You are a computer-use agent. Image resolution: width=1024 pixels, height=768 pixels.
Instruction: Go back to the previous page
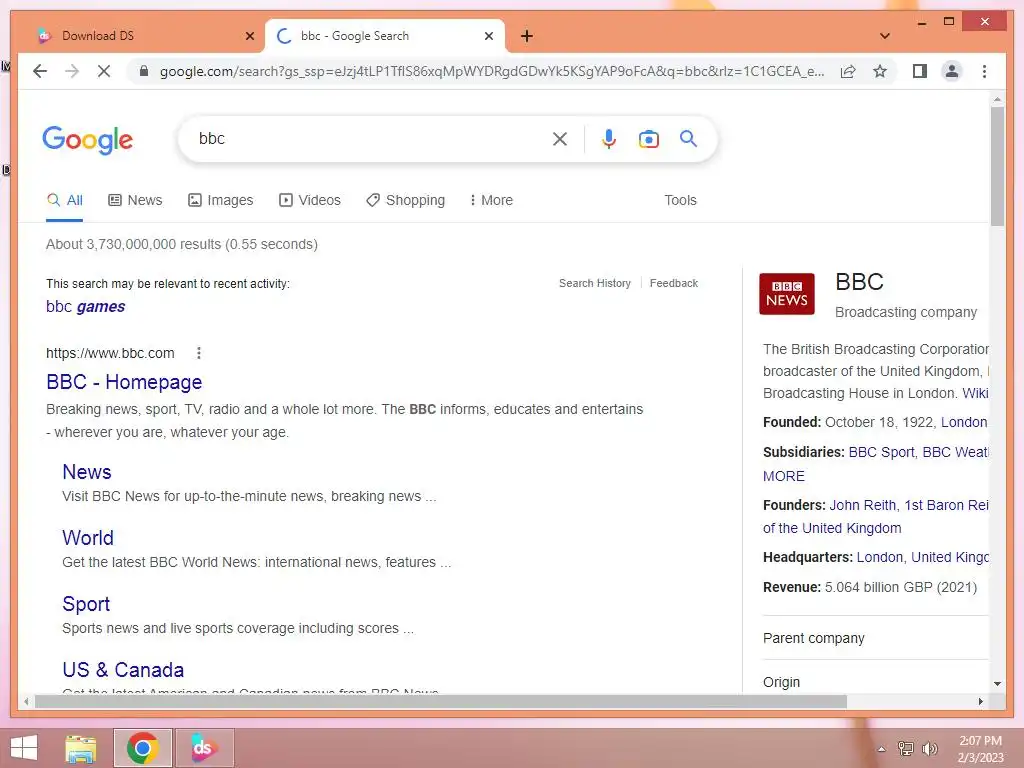point(40,71)
